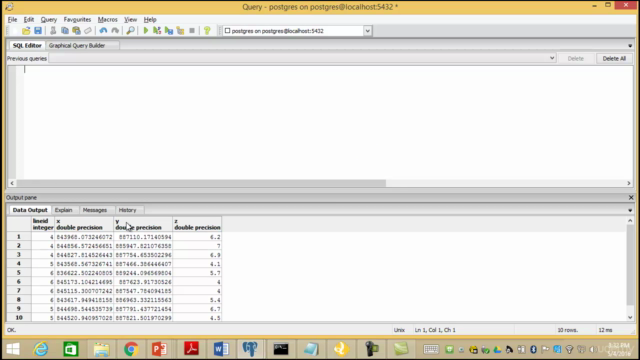The height and width of the screenshot is (360, 640).
Task: Select row header 5
Action: tap(19, 273)
